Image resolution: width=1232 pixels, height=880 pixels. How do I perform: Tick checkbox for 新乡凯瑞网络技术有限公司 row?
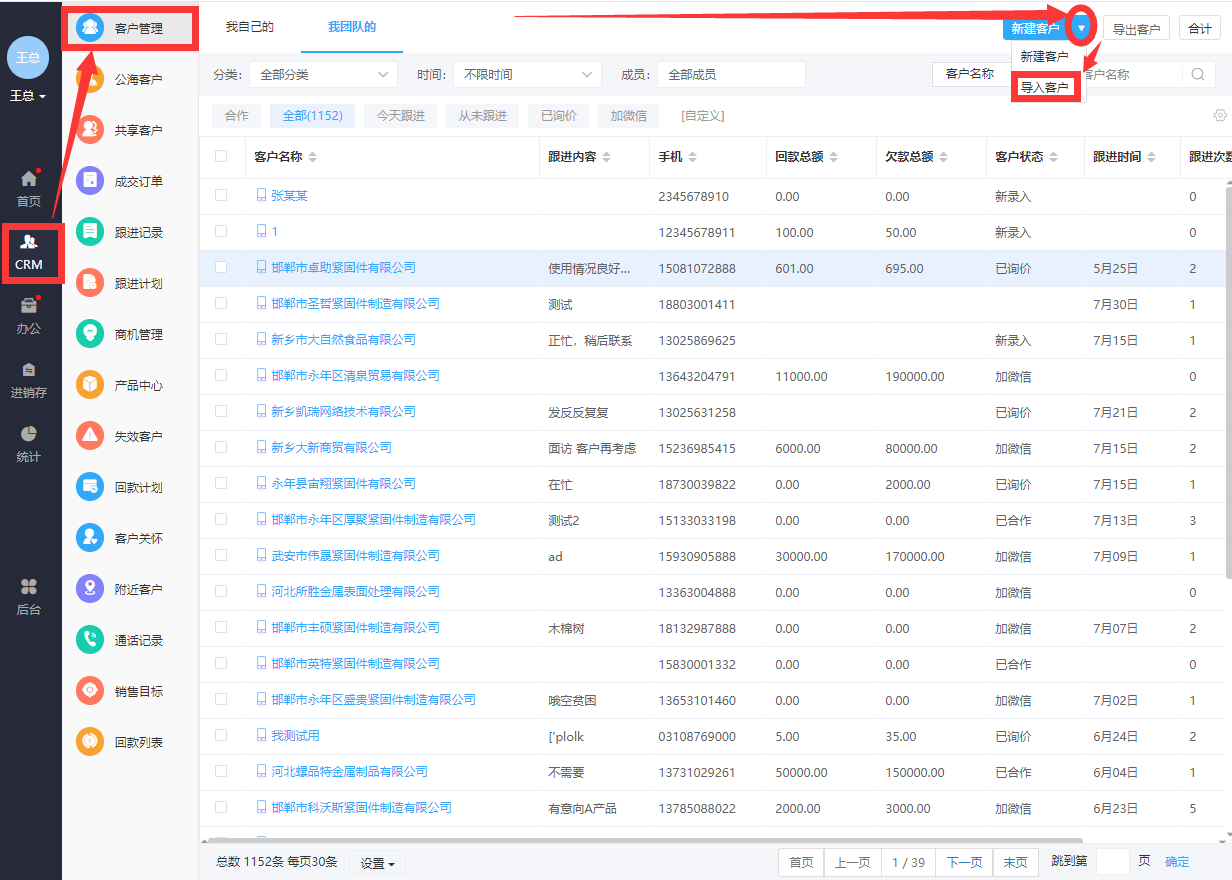(221, 411)
